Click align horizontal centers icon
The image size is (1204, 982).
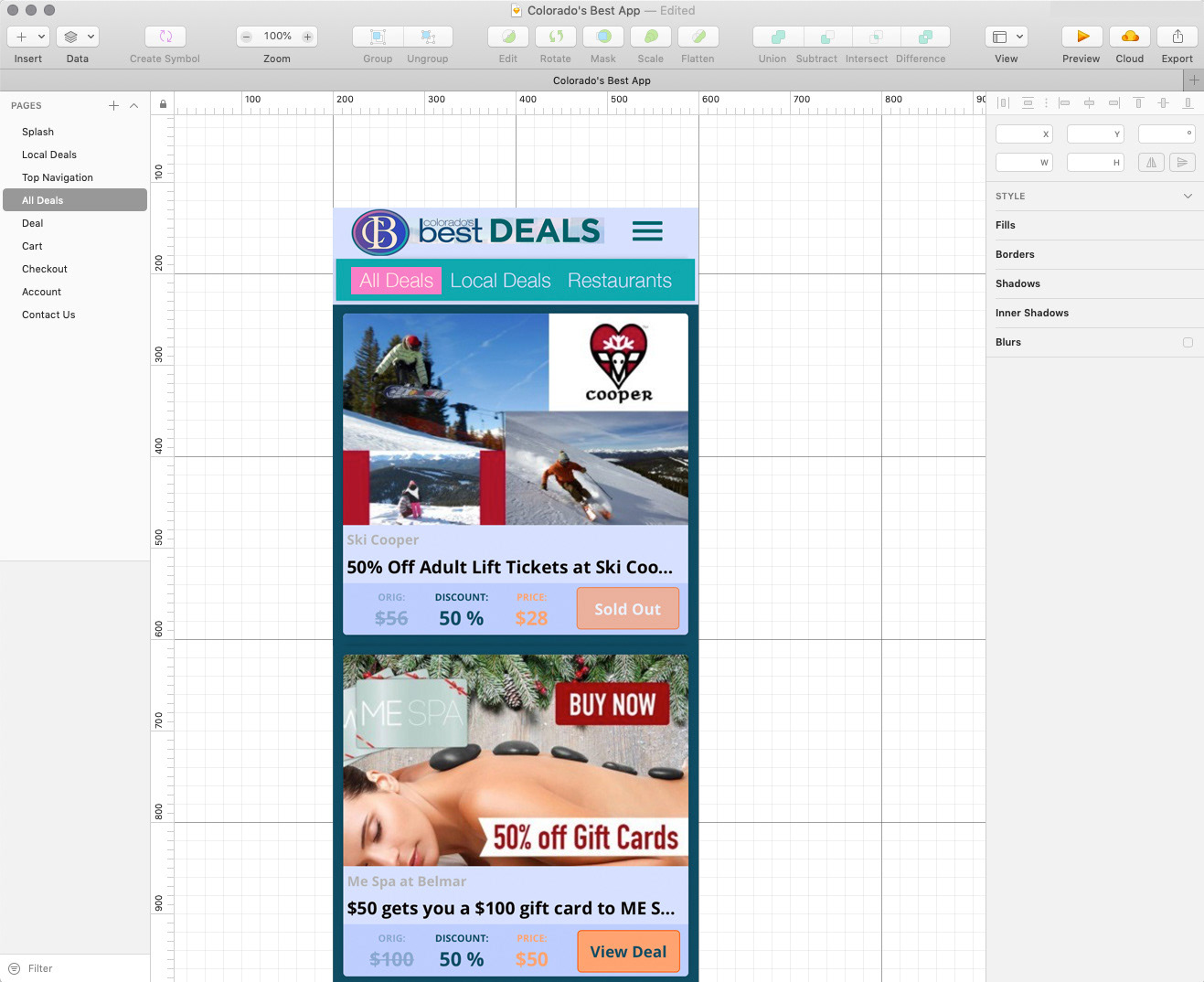click(1089, 103)
